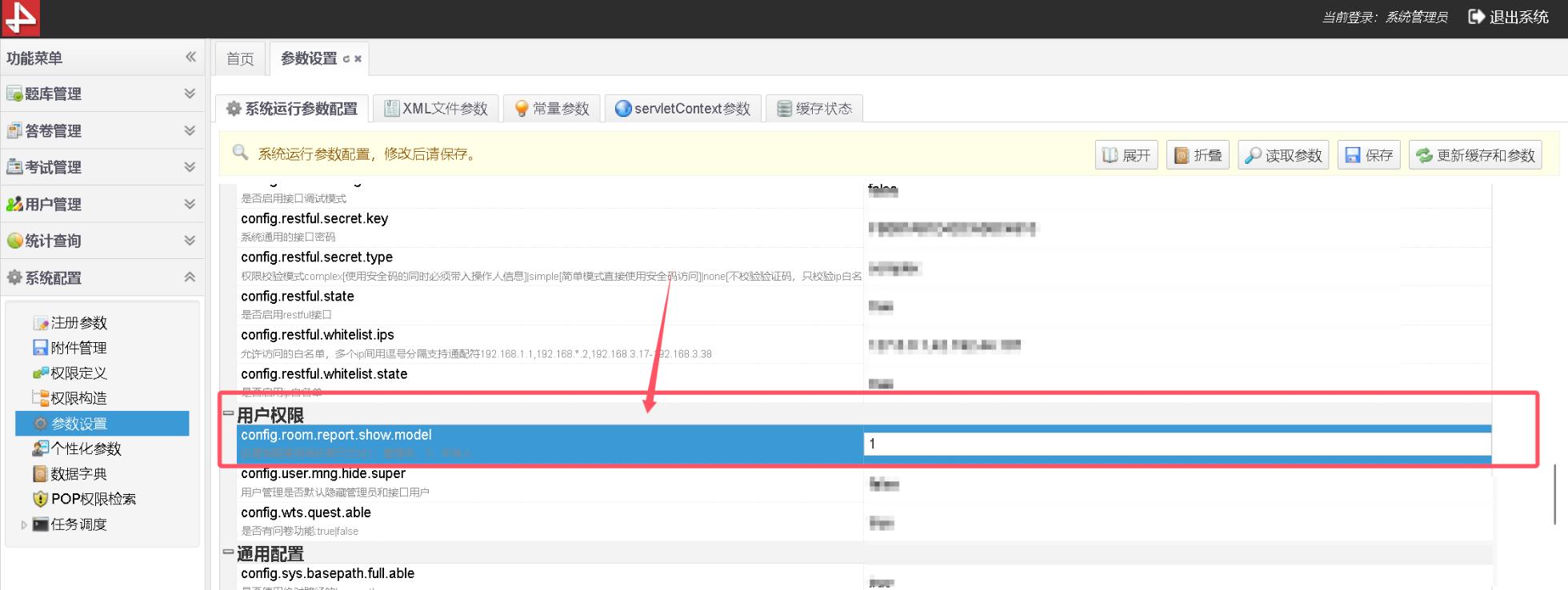Click the 展开 button
1568x590 pixels.
(x=1126, y=155)
